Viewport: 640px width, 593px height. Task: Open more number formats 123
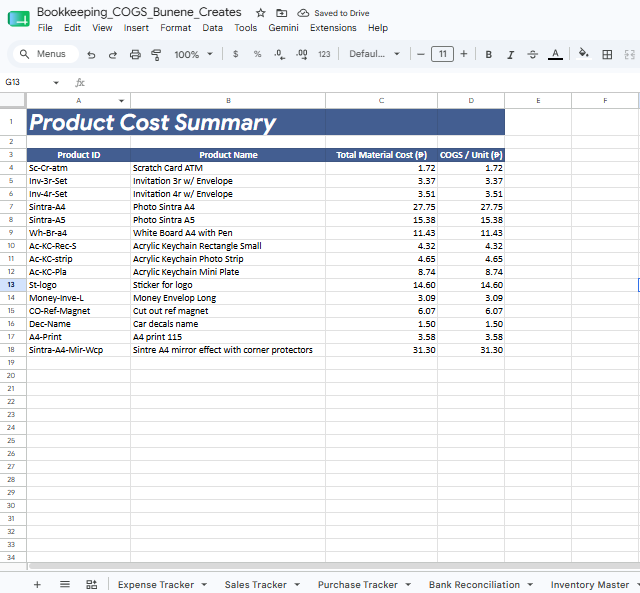(324, 54)
